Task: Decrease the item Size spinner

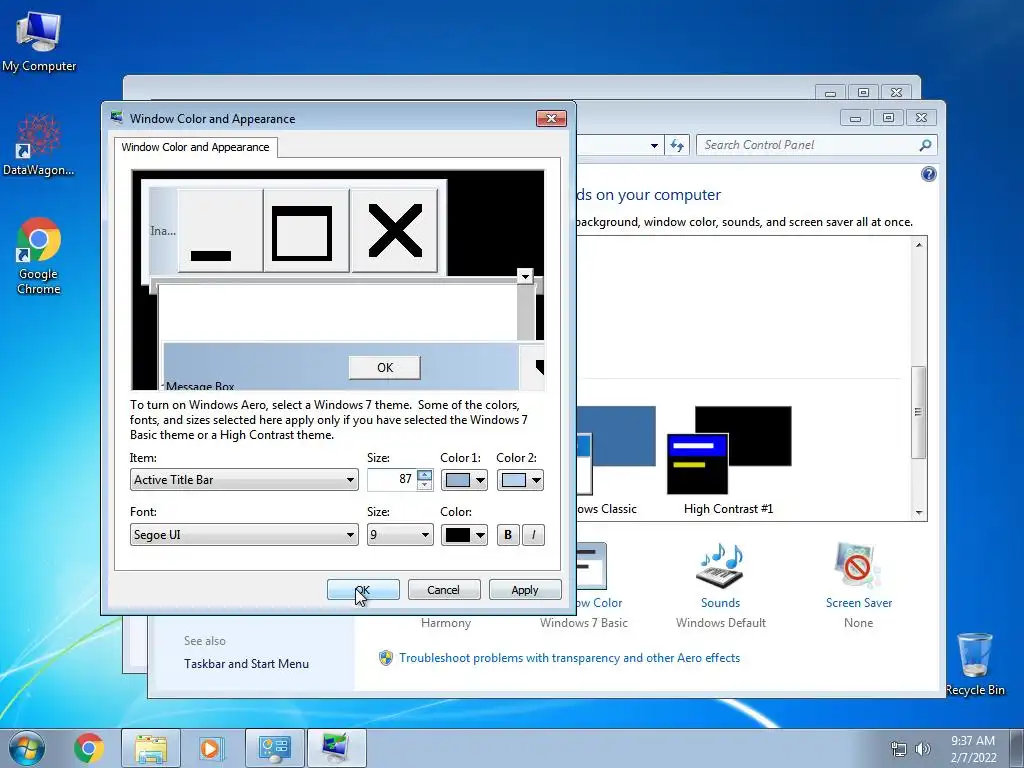Action: click(424, 485)
